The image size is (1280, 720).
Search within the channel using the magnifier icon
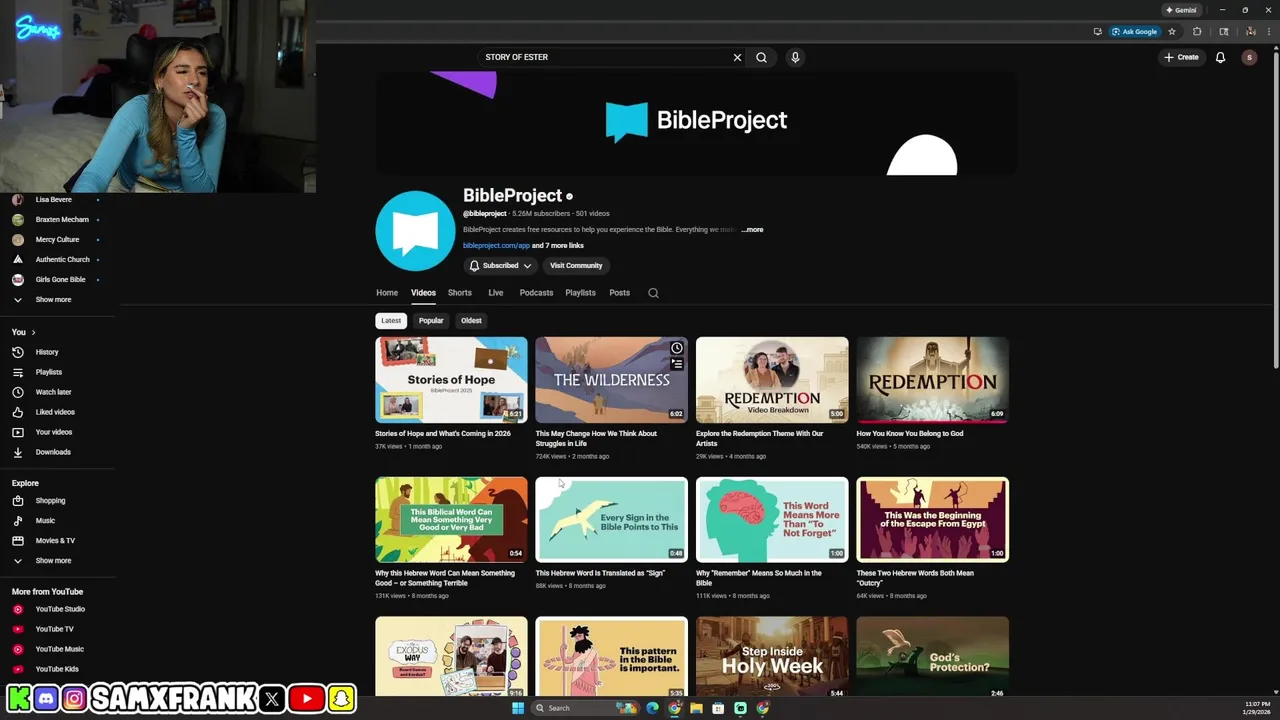[653, 293]
